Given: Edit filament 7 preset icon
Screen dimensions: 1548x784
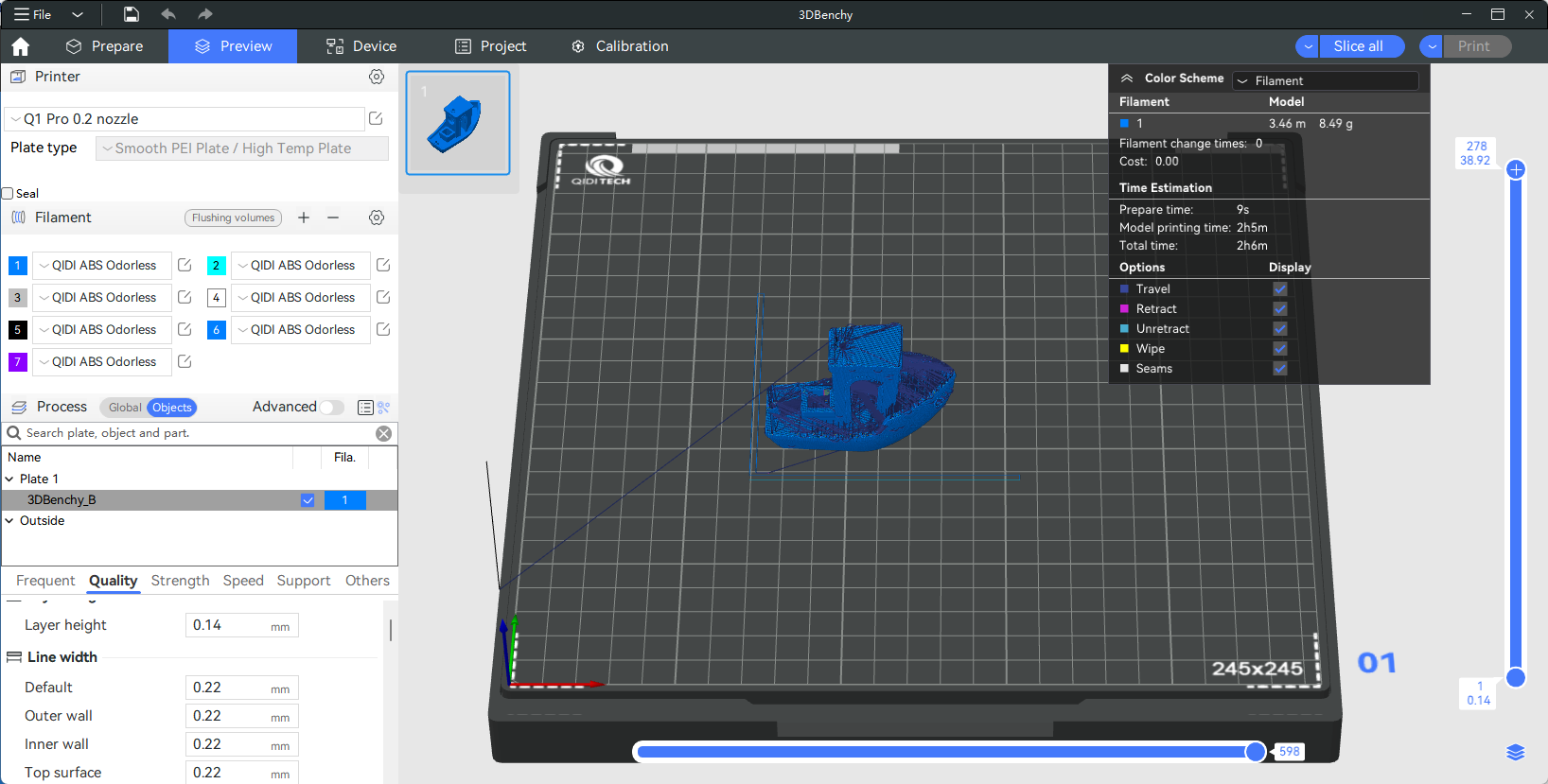Looking at the screenshot, I should [x=185, y=362].
